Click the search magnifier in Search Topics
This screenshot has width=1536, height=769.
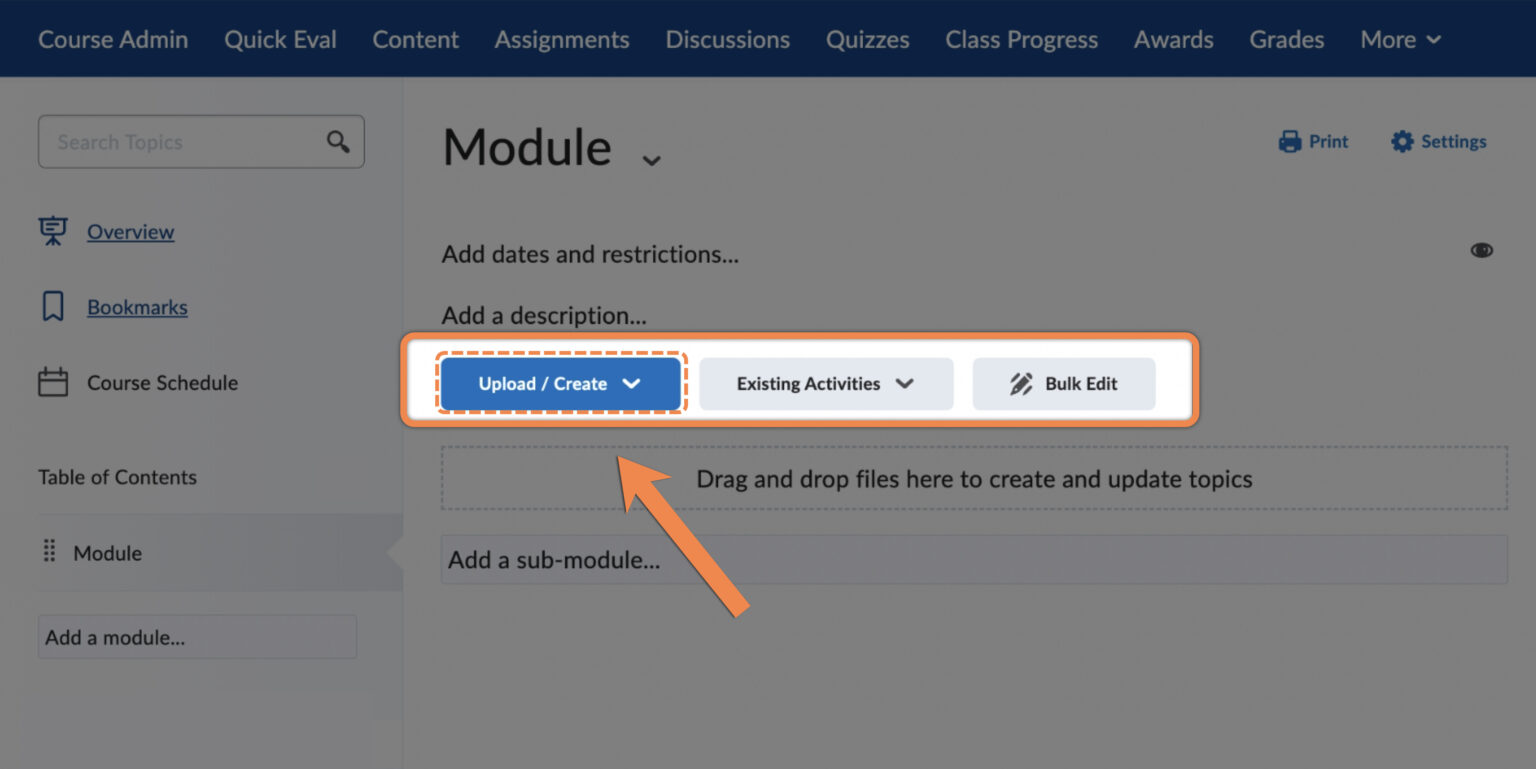click(x=336, y=141)
